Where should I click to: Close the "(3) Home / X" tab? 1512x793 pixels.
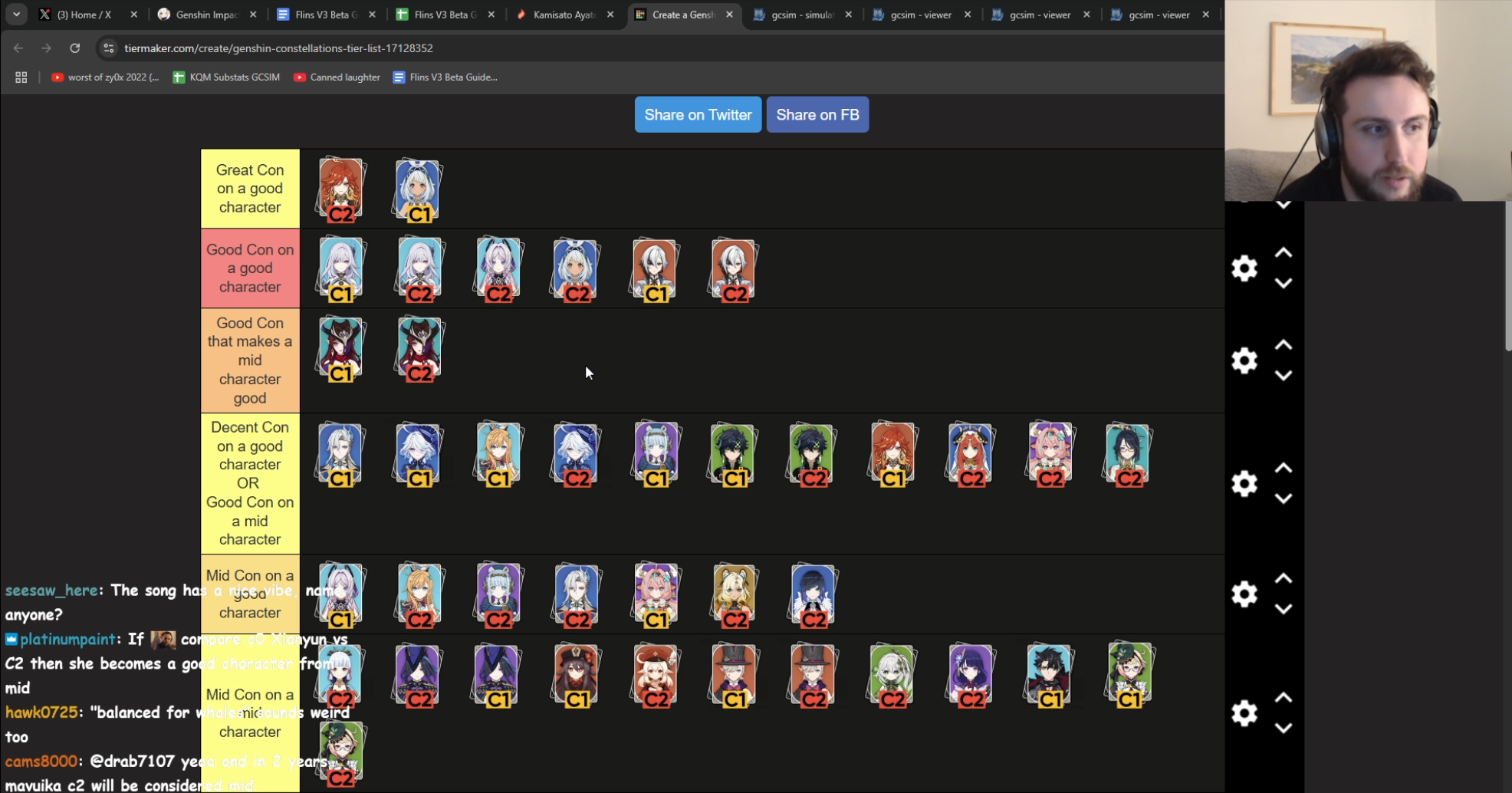pos(133,15)
